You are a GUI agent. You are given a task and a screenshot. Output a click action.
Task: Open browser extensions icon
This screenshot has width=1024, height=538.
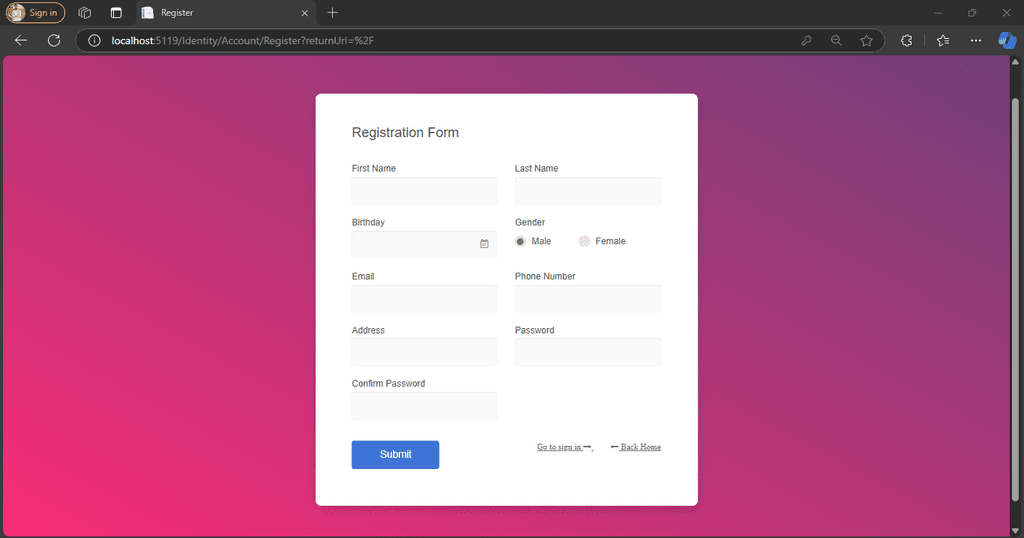pos(906,40)
